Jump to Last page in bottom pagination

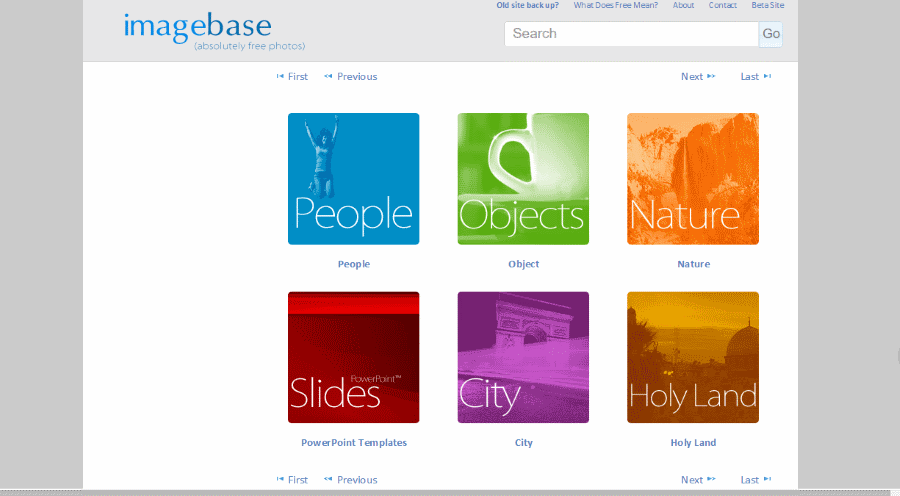[x=756, y=479]
